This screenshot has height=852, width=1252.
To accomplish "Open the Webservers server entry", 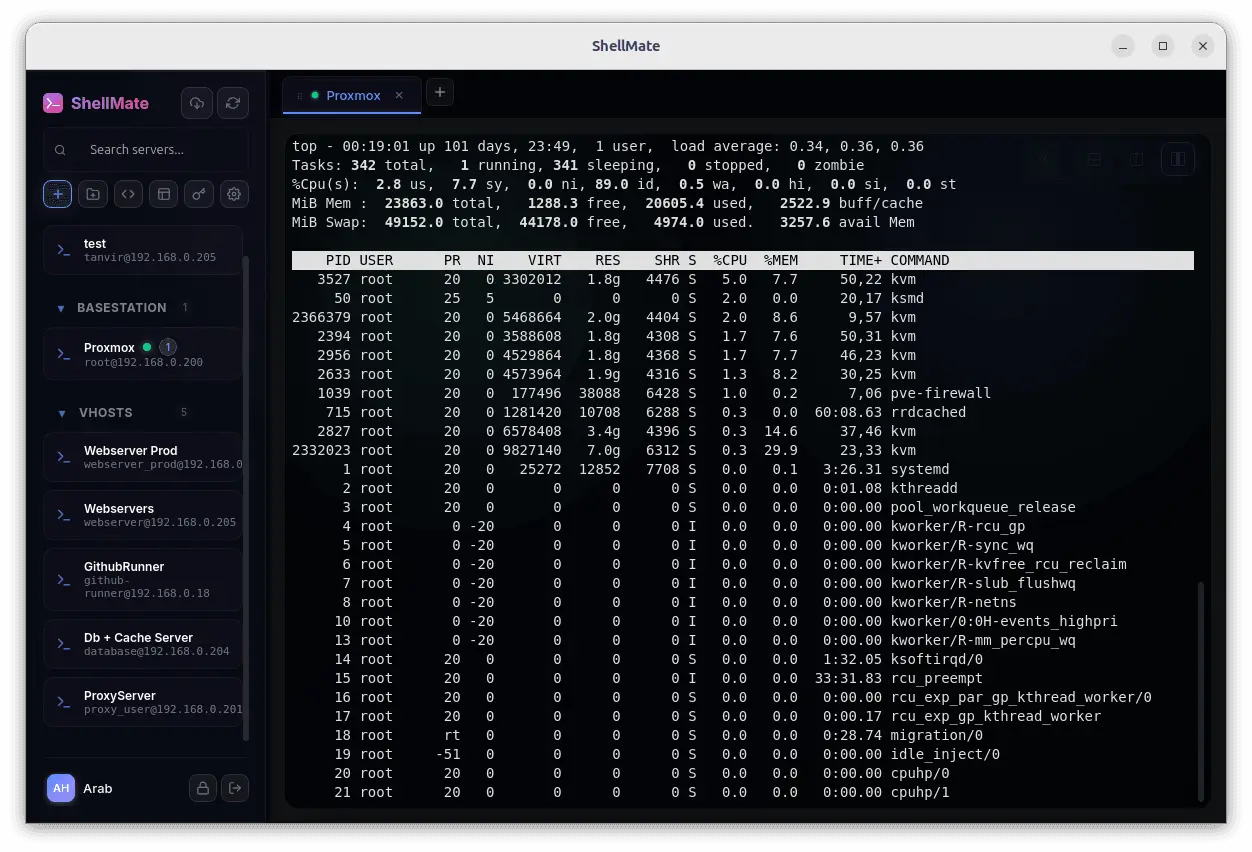I will [x=143, y=515].
